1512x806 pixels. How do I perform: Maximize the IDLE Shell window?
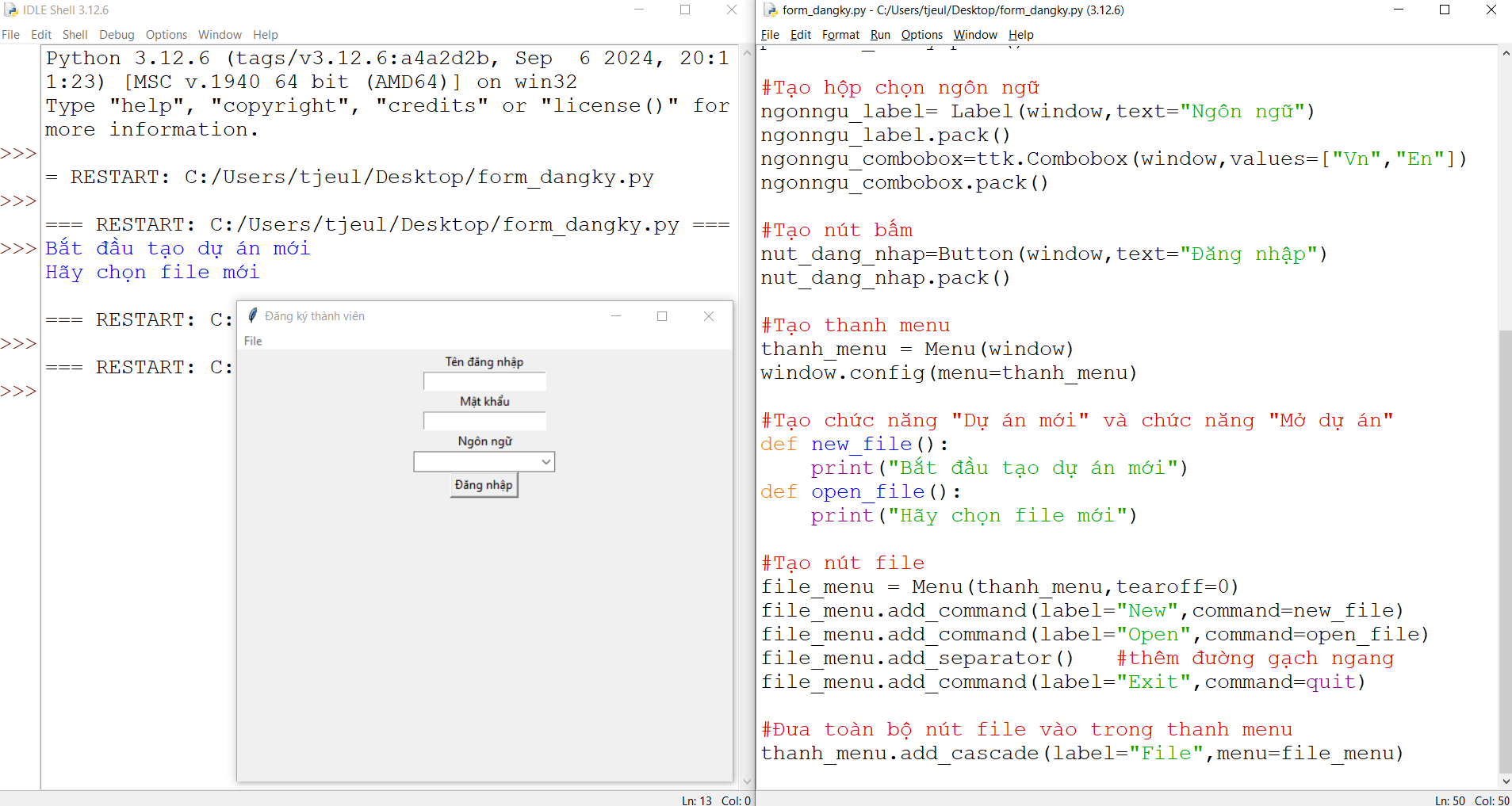point(685,10)
